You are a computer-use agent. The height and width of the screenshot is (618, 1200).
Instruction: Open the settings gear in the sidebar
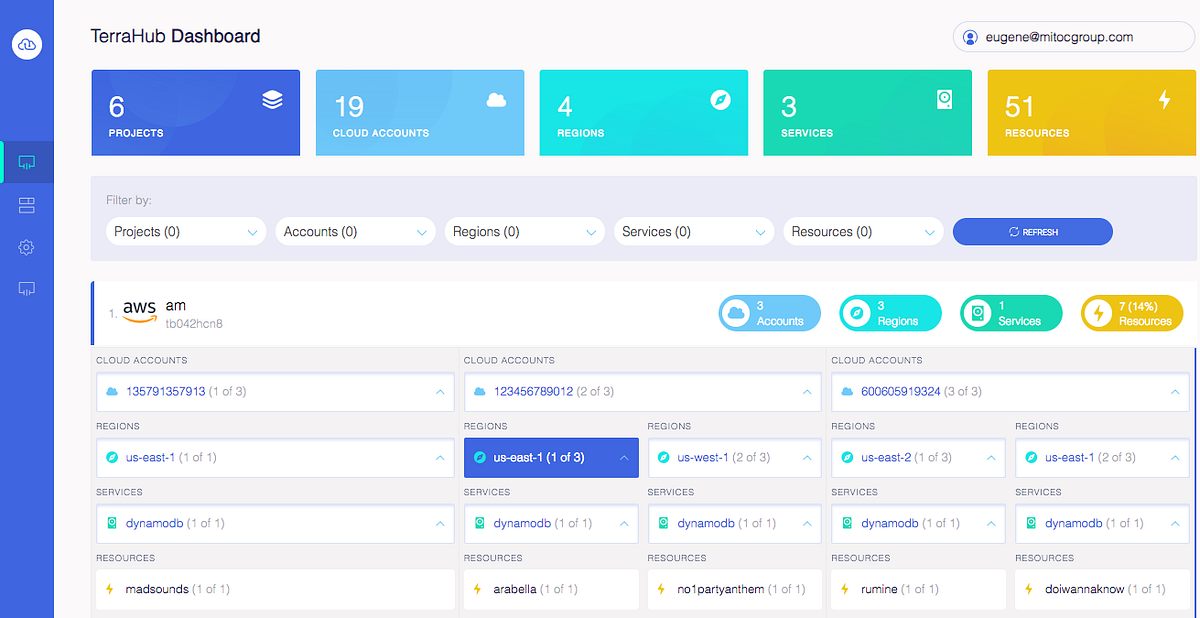(x=26, y=247)
